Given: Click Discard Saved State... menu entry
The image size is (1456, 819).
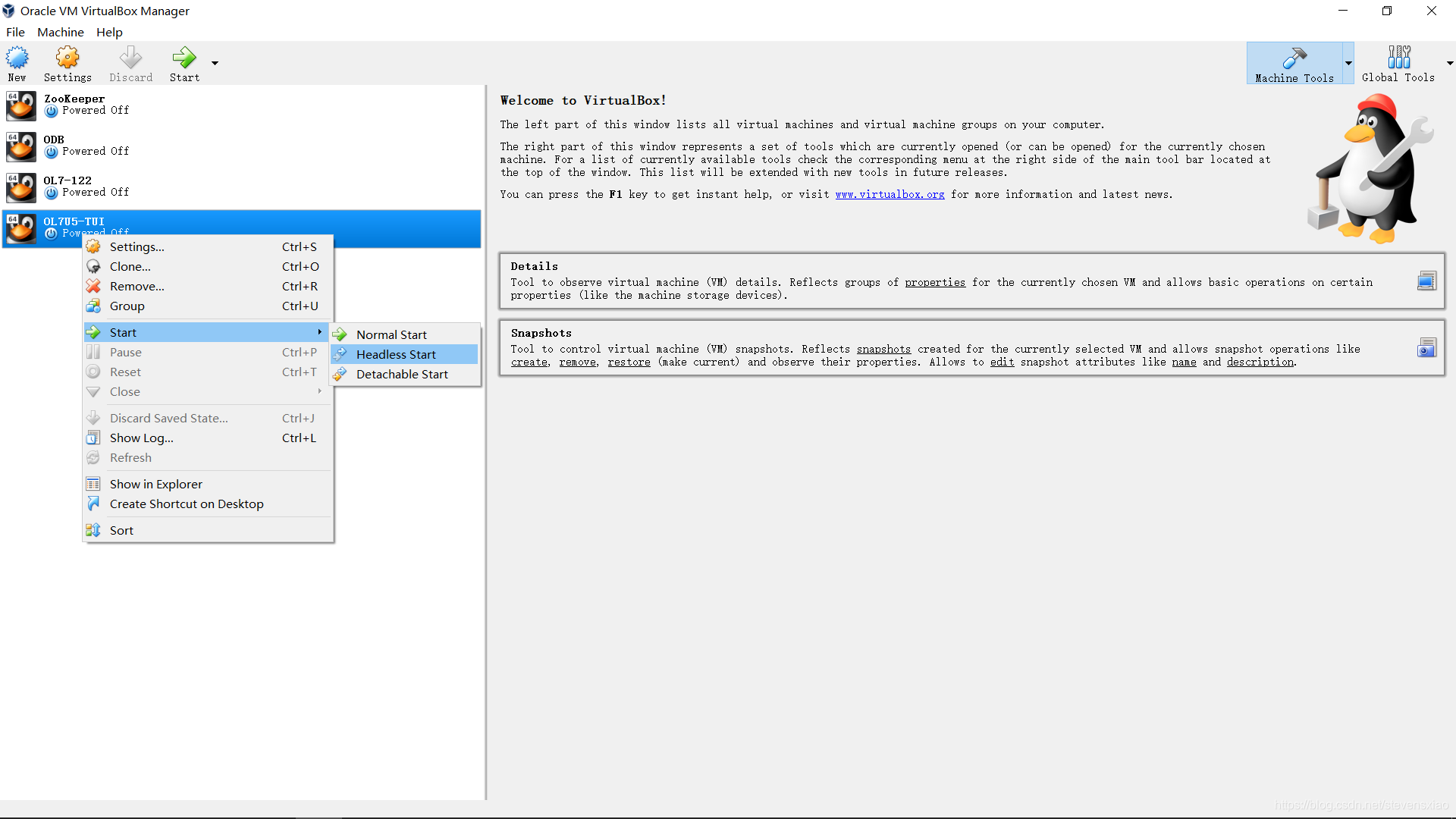Looking at the screenshot, I should 208,418.
